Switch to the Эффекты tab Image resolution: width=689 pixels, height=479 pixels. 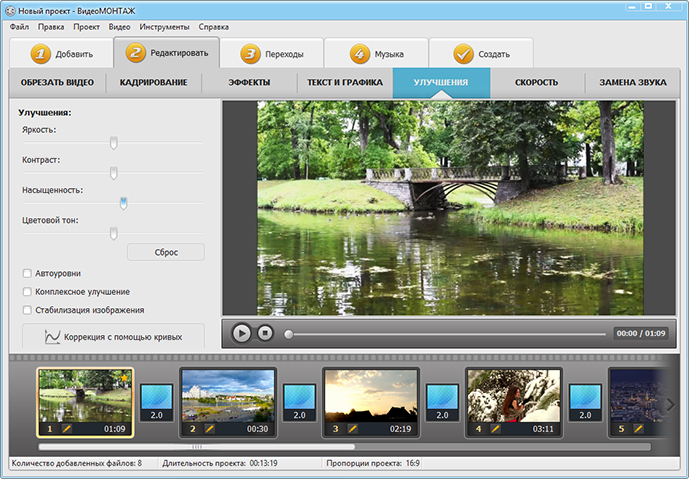[x=249, y=82]
